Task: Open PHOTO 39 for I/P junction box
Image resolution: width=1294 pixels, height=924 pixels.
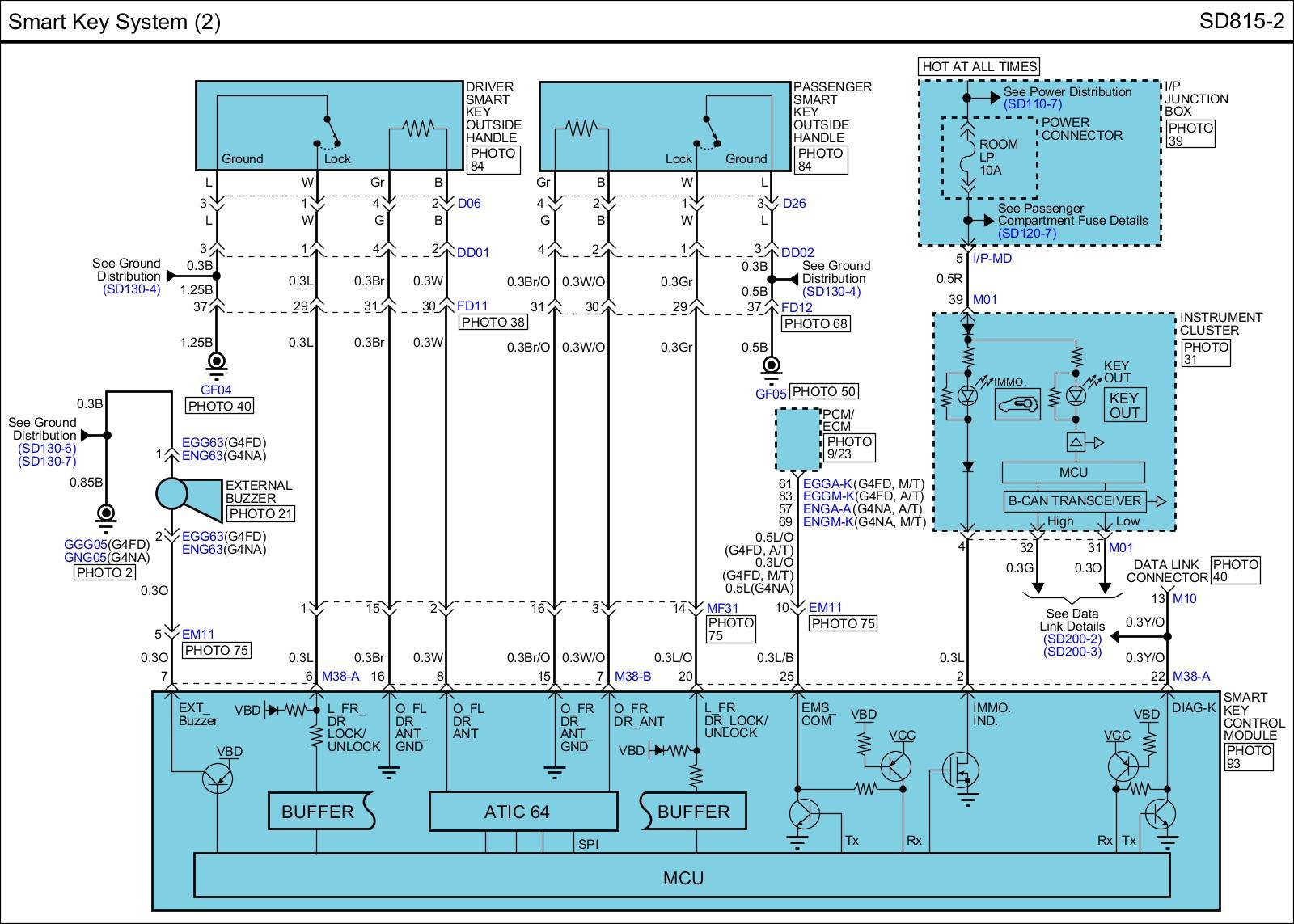Action: 1190,134
